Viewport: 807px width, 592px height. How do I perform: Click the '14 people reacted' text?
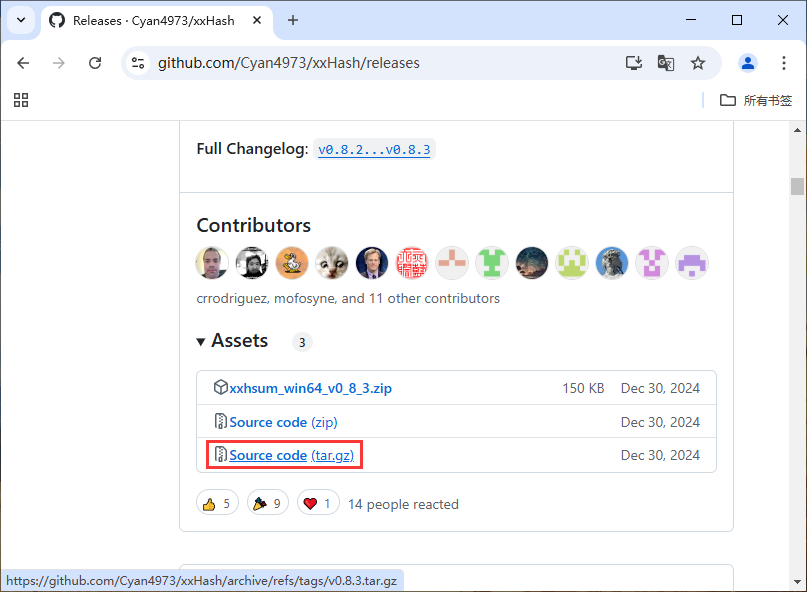(x=403, y=504)
